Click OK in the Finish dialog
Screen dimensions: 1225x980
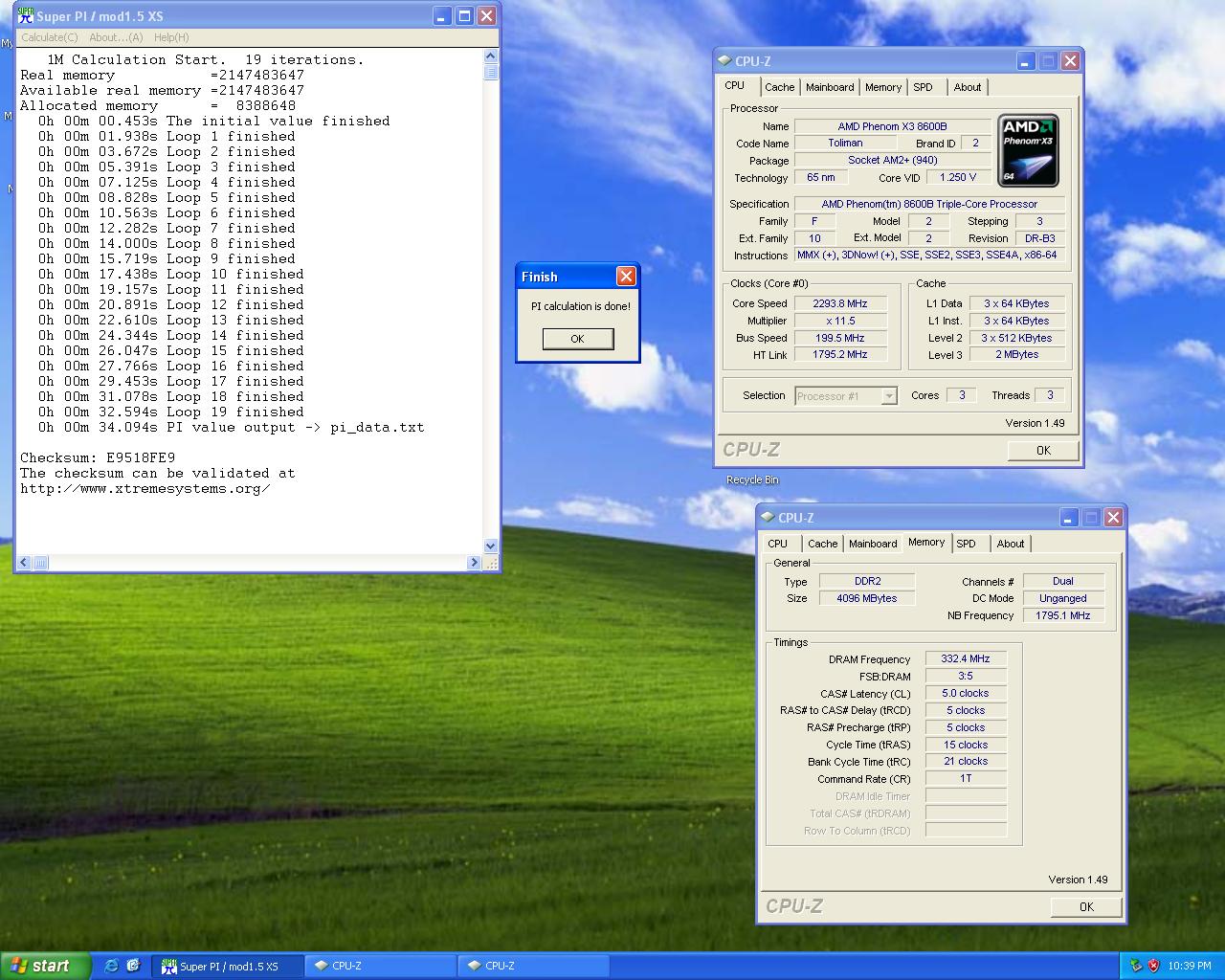coord(577,339)
